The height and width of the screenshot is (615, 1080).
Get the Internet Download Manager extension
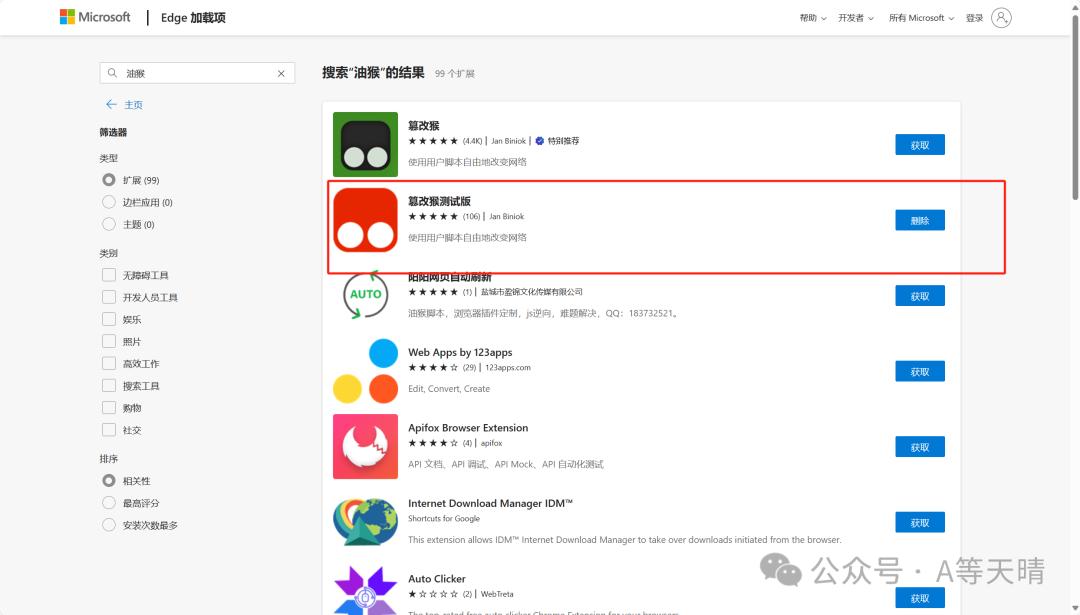click(920, 523)
